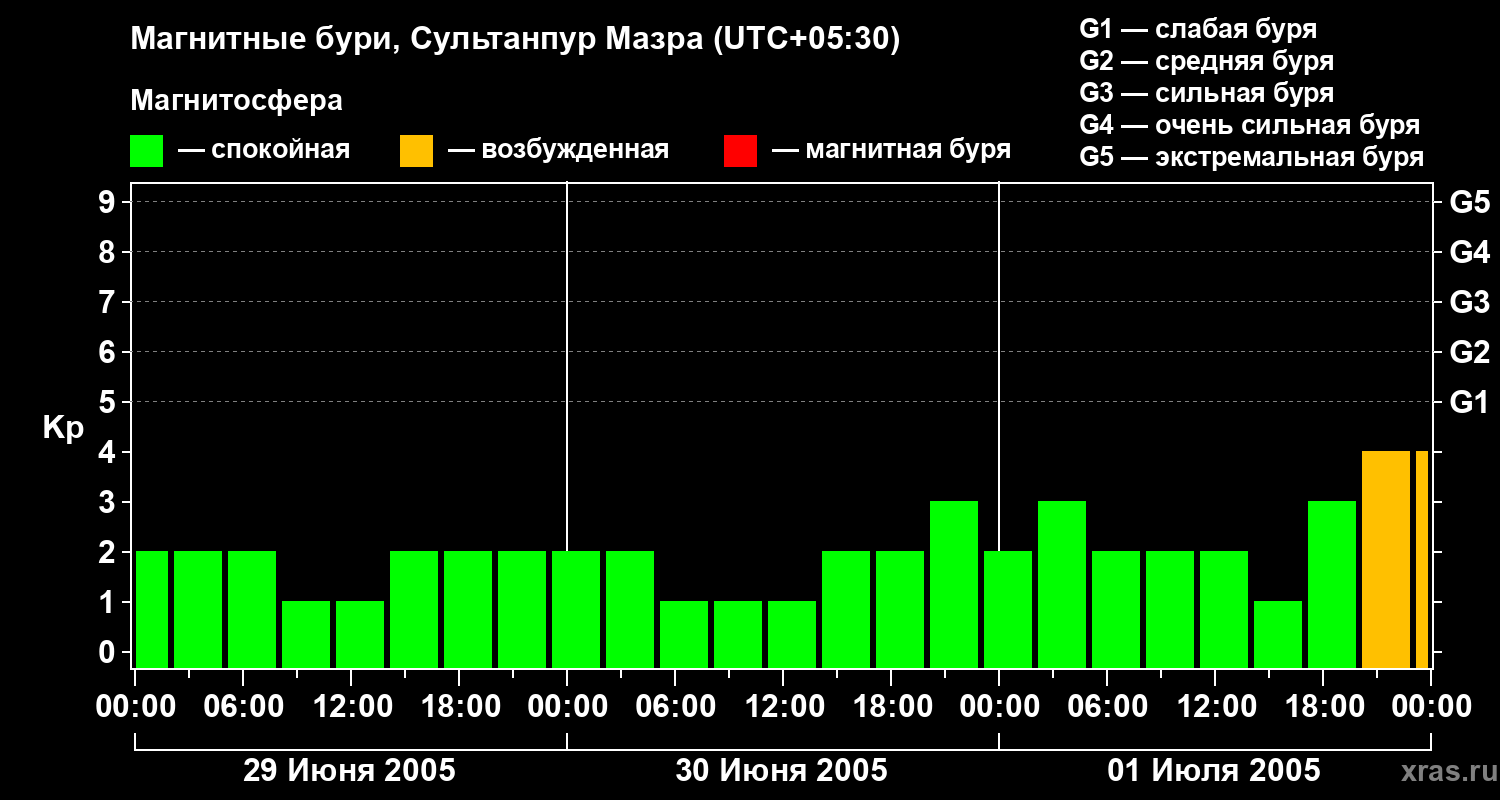
Task: Click the 'G5' right axis label
Action: click(1470, 202)
